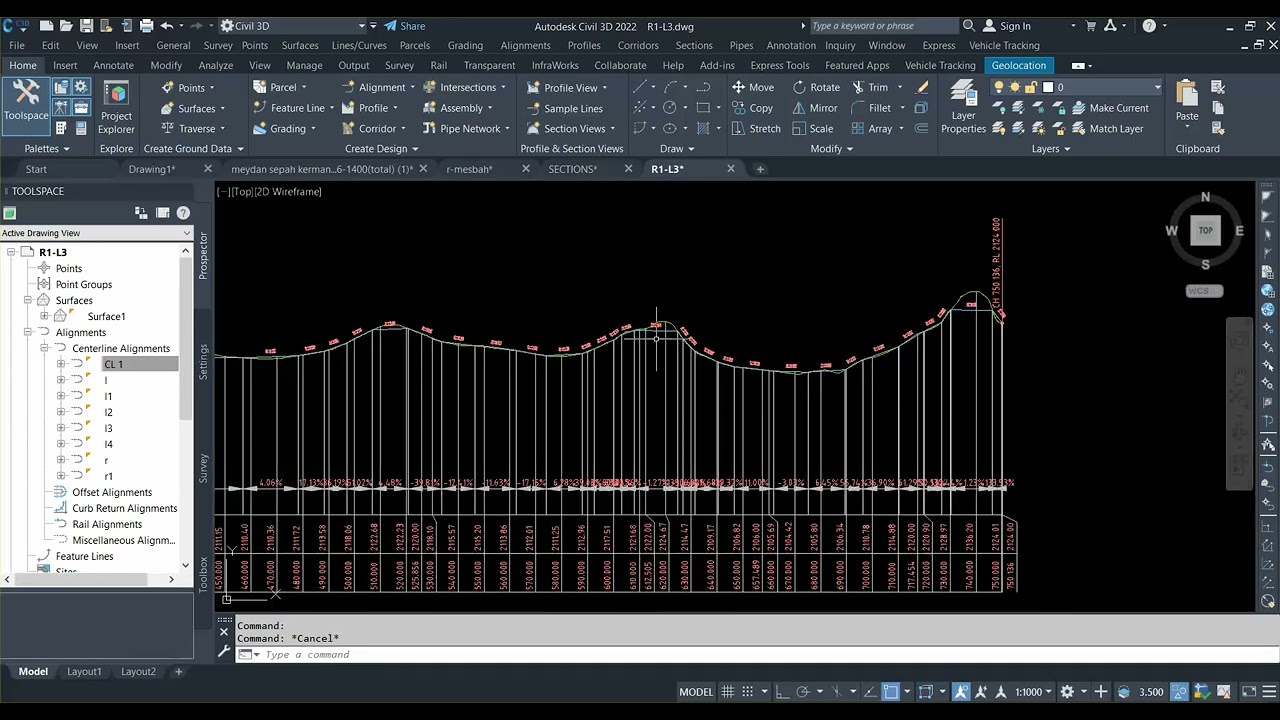Click the Paste clipboard button

coord(1187,101)
